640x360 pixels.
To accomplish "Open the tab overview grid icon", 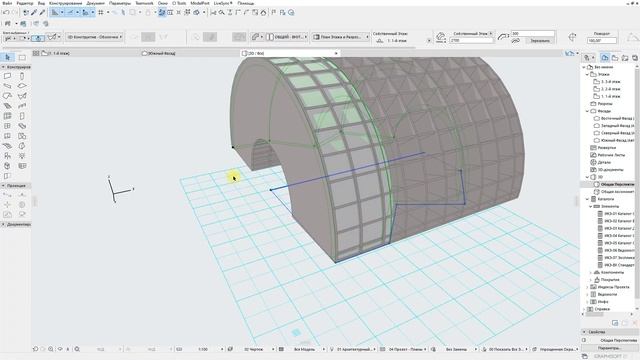I will tap(36, 53).
